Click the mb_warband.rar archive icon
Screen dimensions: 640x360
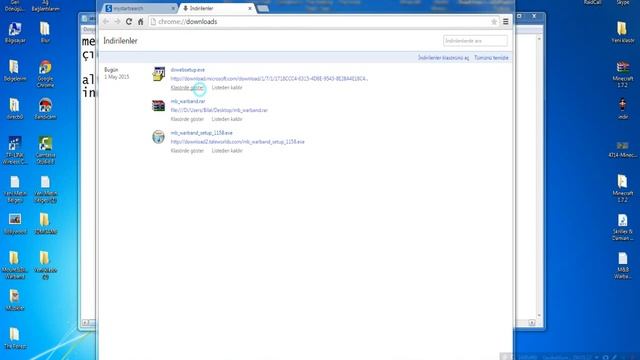click(158, 106)
